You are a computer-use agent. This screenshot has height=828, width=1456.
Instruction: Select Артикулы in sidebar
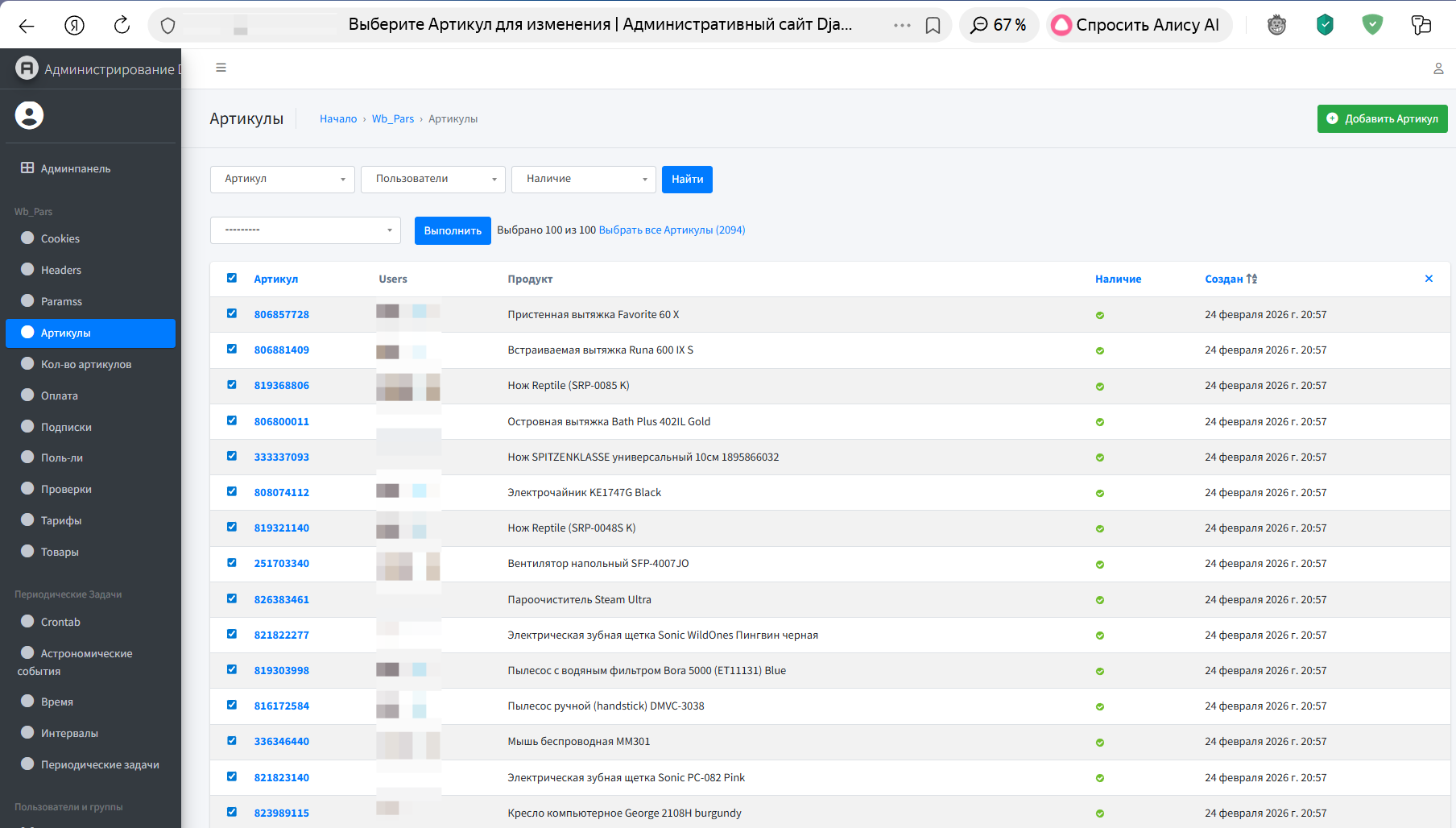point(90,333)
